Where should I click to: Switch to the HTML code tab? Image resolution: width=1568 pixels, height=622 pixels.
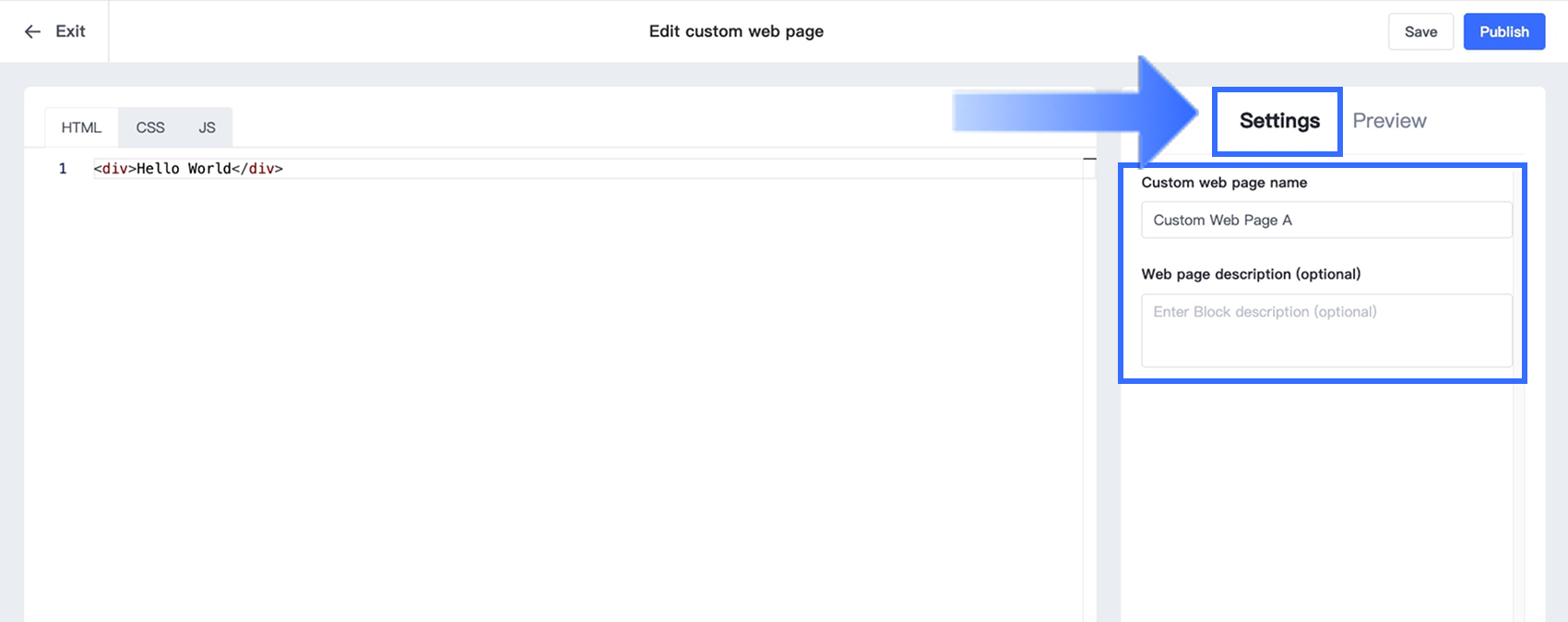81,127
